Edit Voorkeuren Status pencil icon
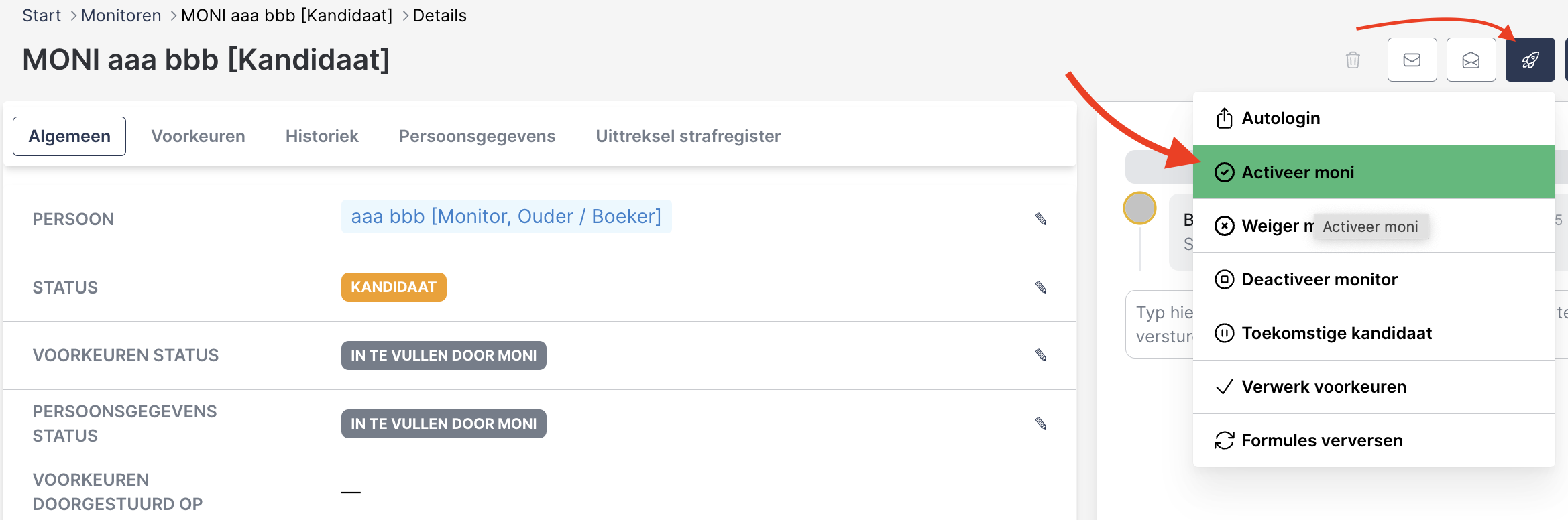 1041,355
